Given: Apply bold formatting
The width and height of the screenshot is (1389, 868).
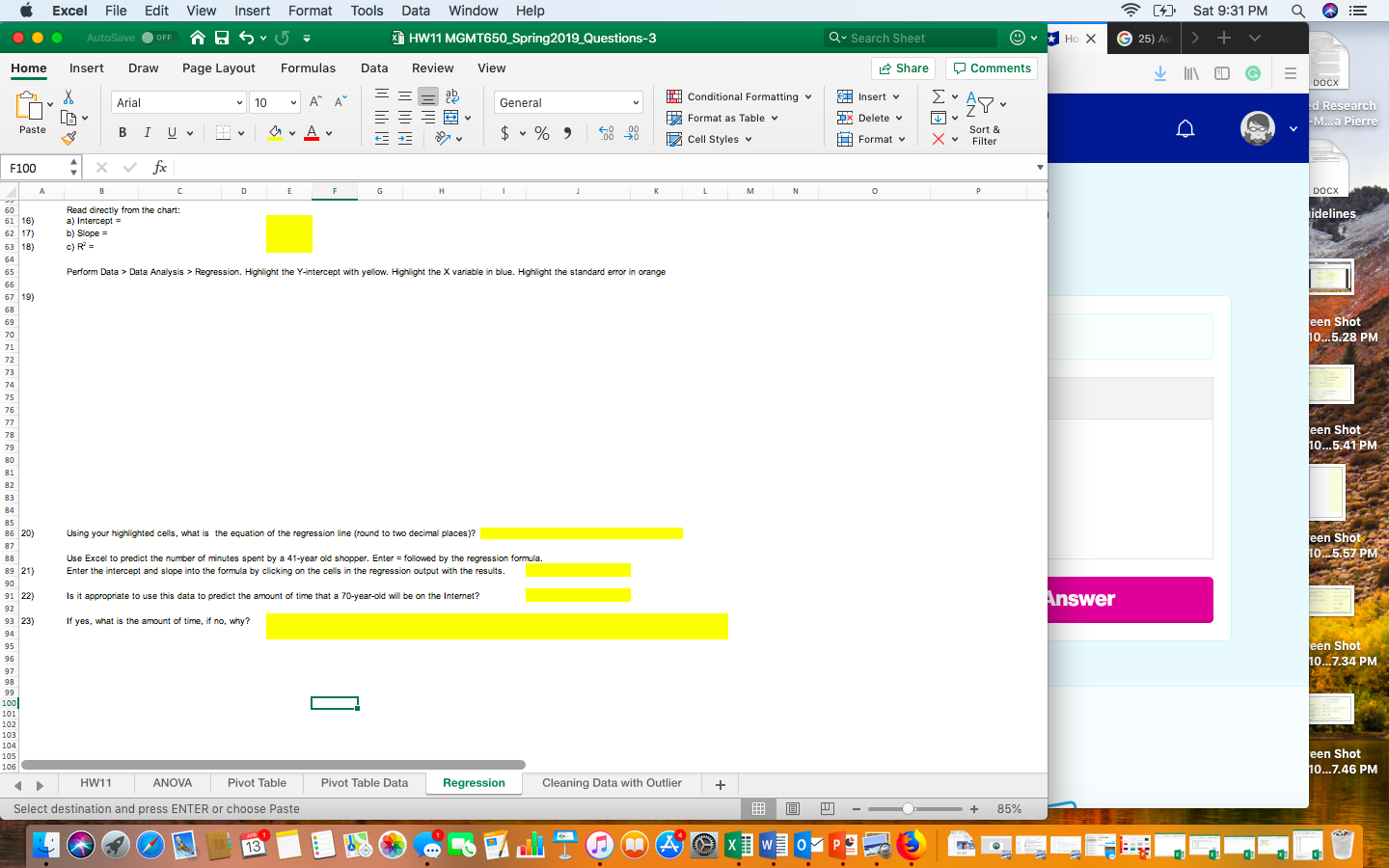Looking at the screenshot, I should [122, 130].
